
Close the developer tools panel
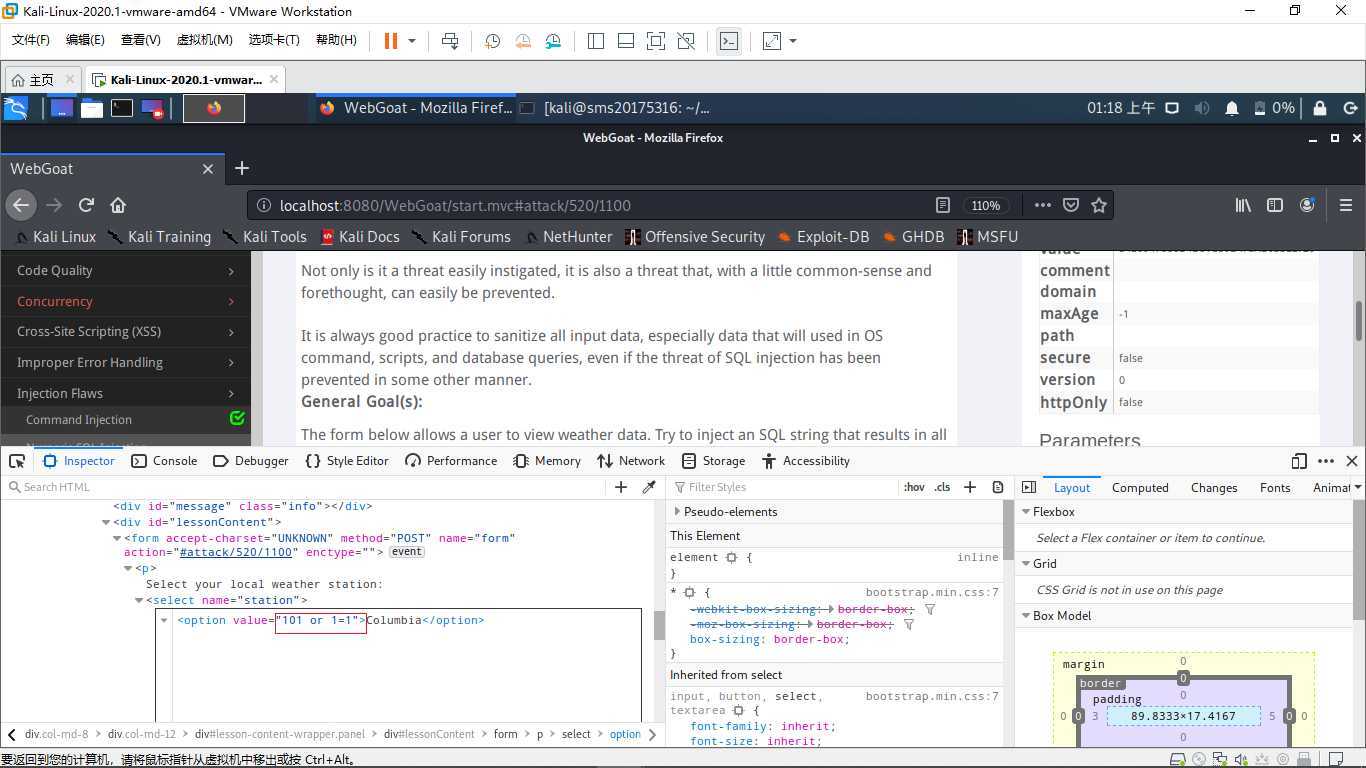1352,461
